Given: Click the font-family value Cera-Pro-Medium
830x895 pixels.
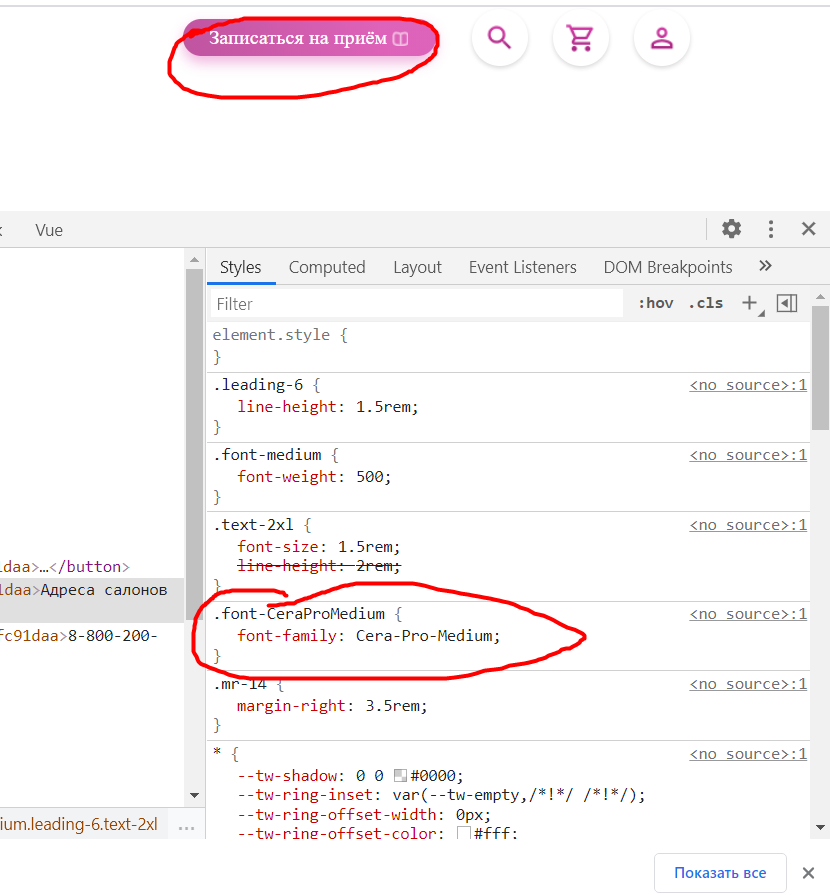Looking at the screenshot, I should (424, 636).
